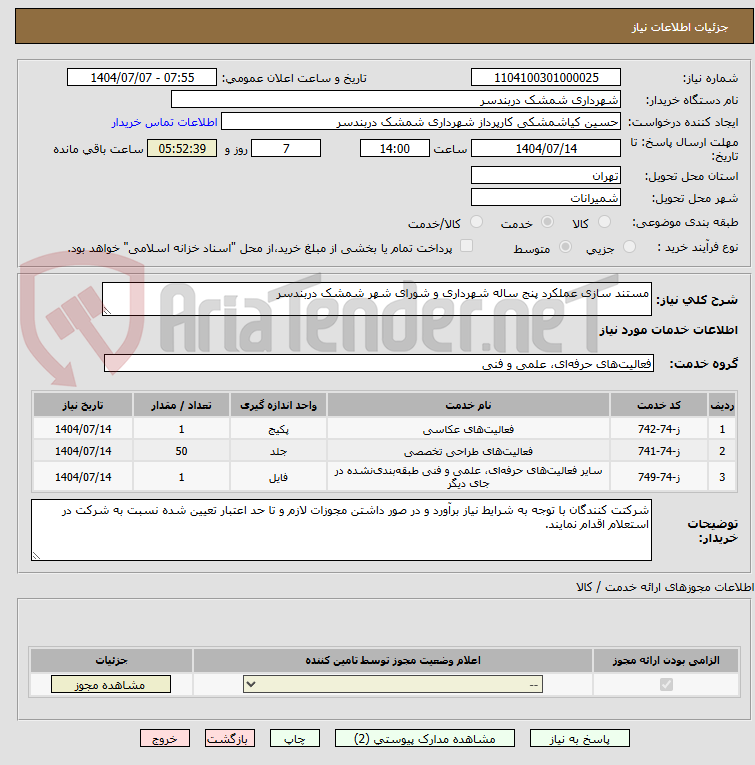Click service code ز-74-749
This screenshot has width=755, height=765.
658,477
